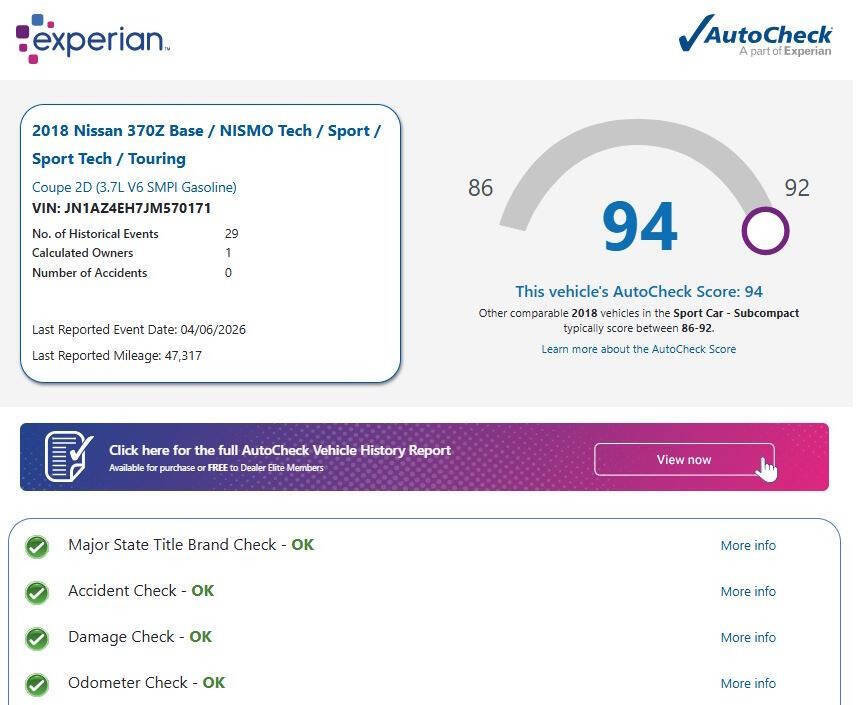Open More info for Major State Title Brand Check
Image resolution: width=861 pixels, height=705 pixels.
pyautogui.click(x=748, y=546)
